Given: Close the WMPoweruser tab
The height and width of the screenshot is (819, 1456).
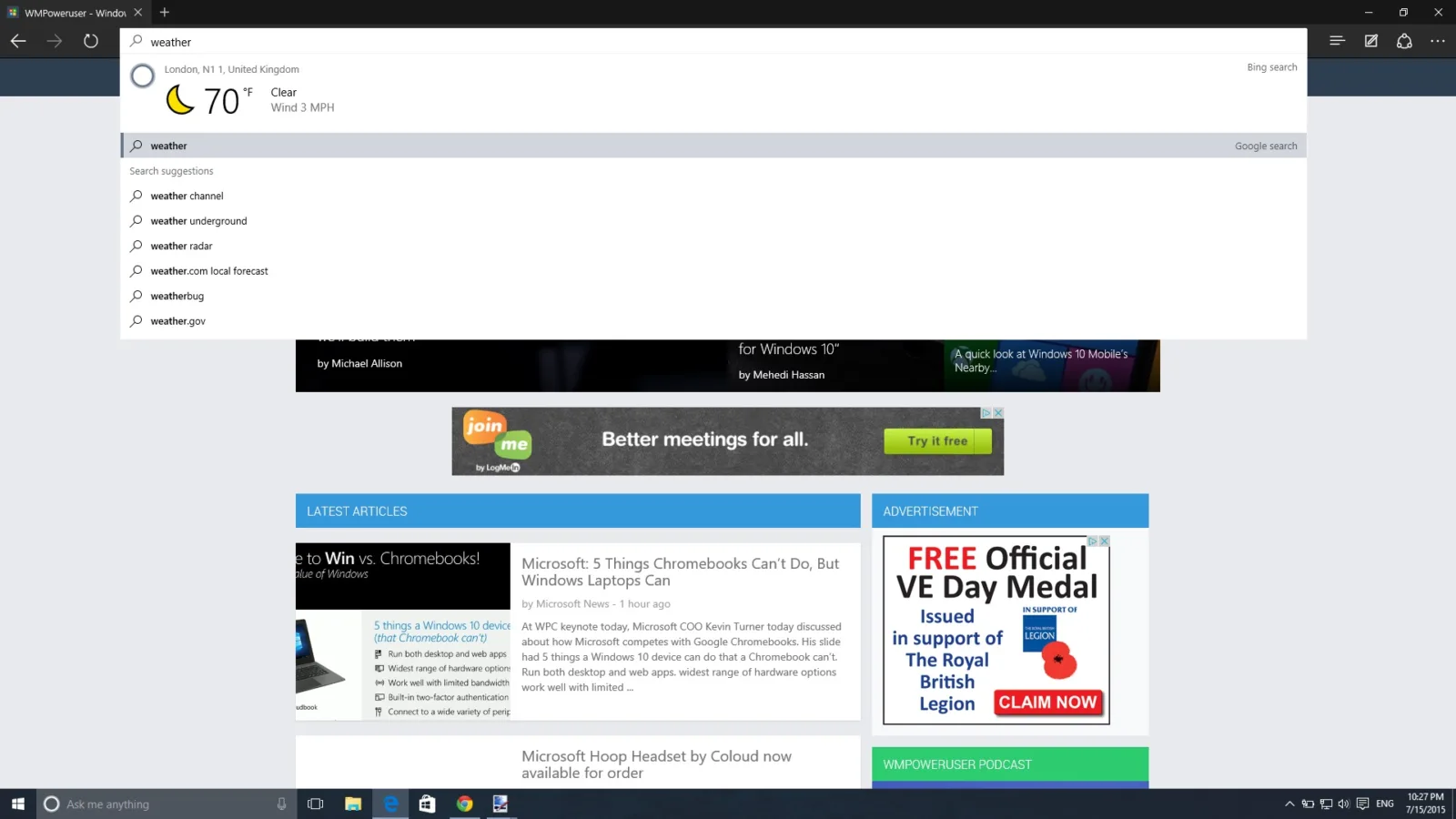Looking at the screenshot, I should coord(138,13).
